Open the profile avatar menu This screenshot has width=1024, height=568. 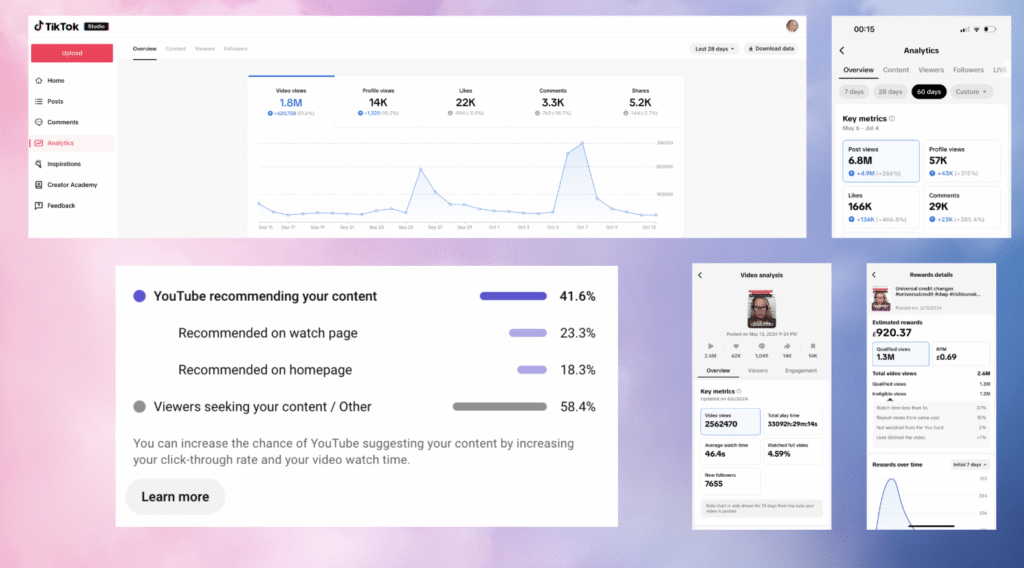pos(792,26)
